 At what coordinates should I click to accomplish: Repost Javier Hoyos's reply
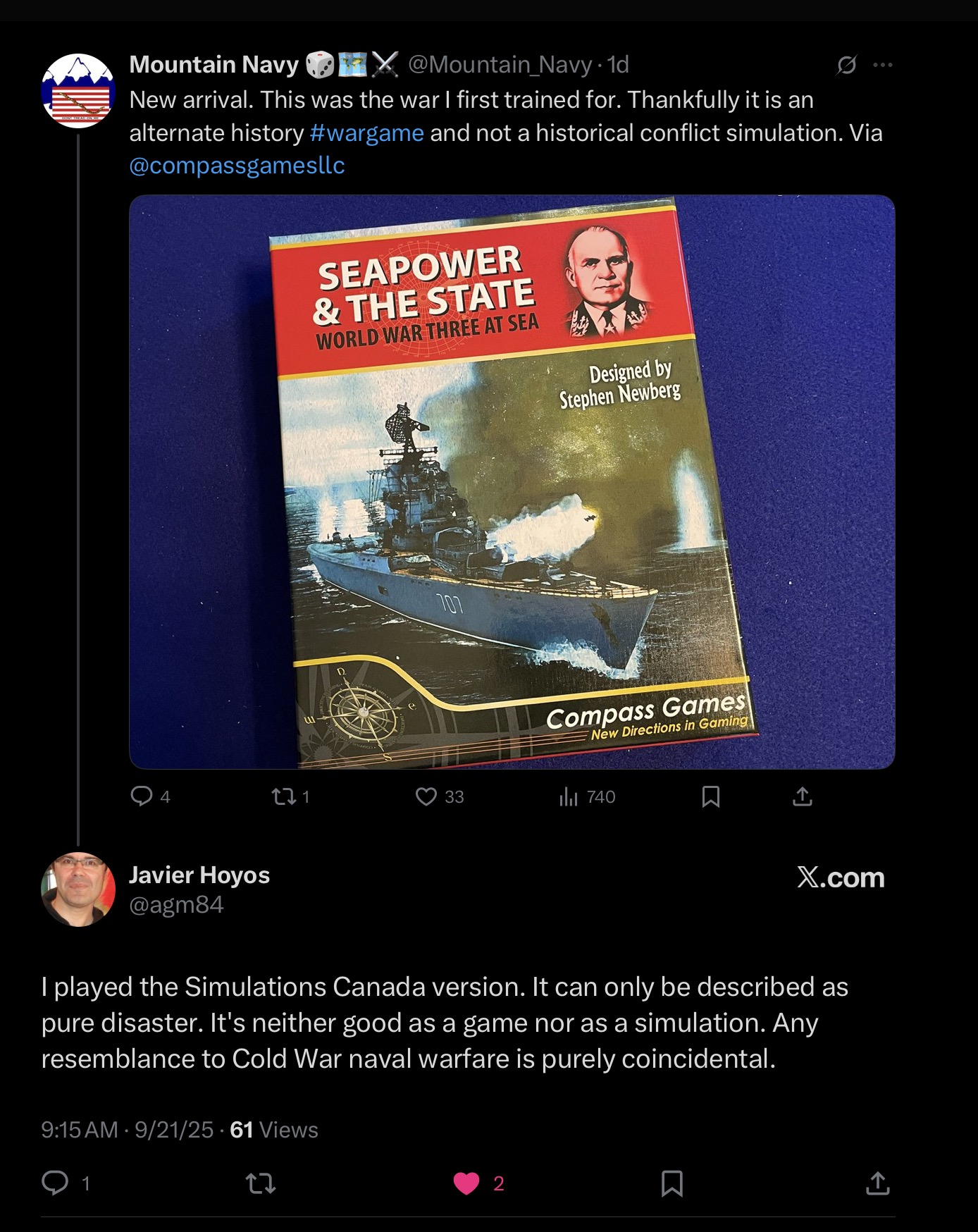pyautogui.click(x=260, y=1183)
